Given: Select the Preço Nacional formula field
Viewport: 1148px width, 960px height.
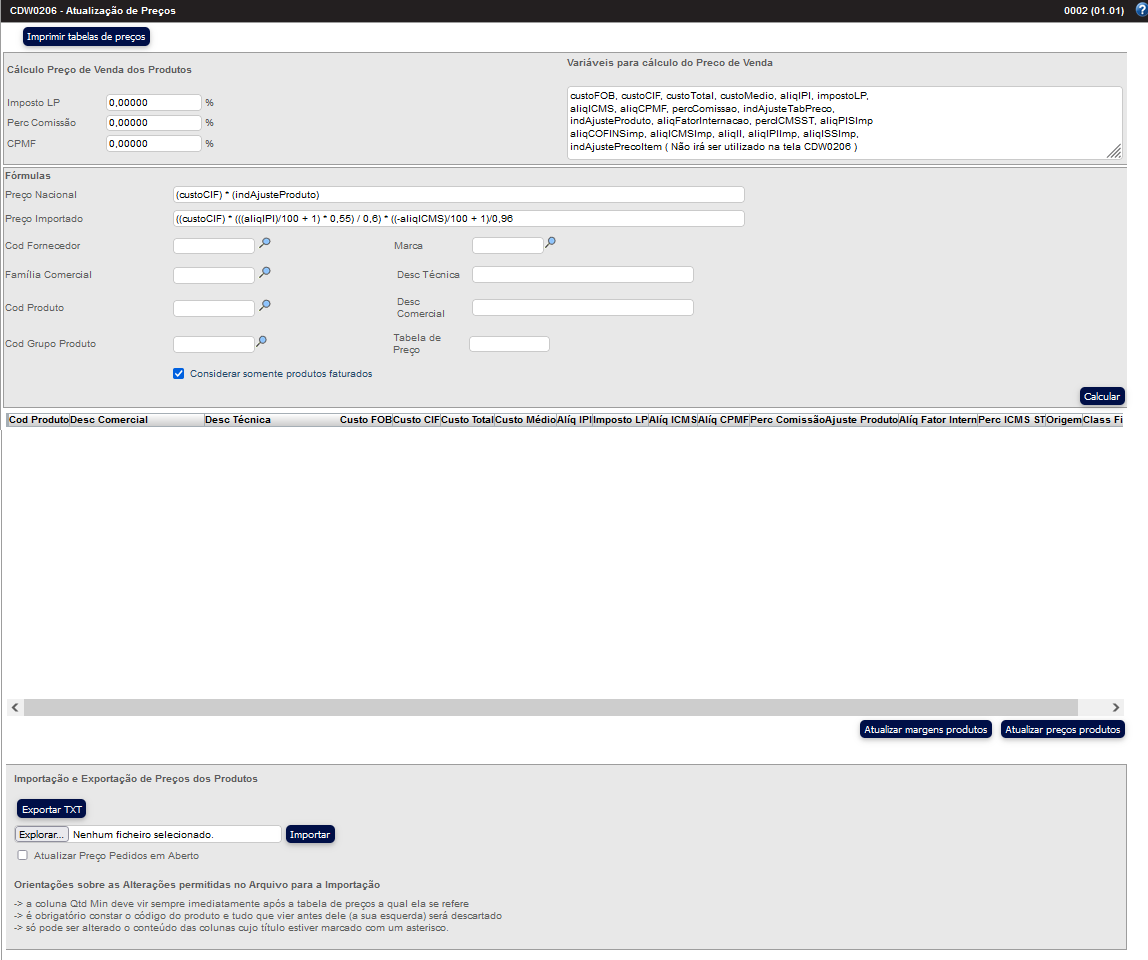Looking at the screenshot, I should coord(458,194).
